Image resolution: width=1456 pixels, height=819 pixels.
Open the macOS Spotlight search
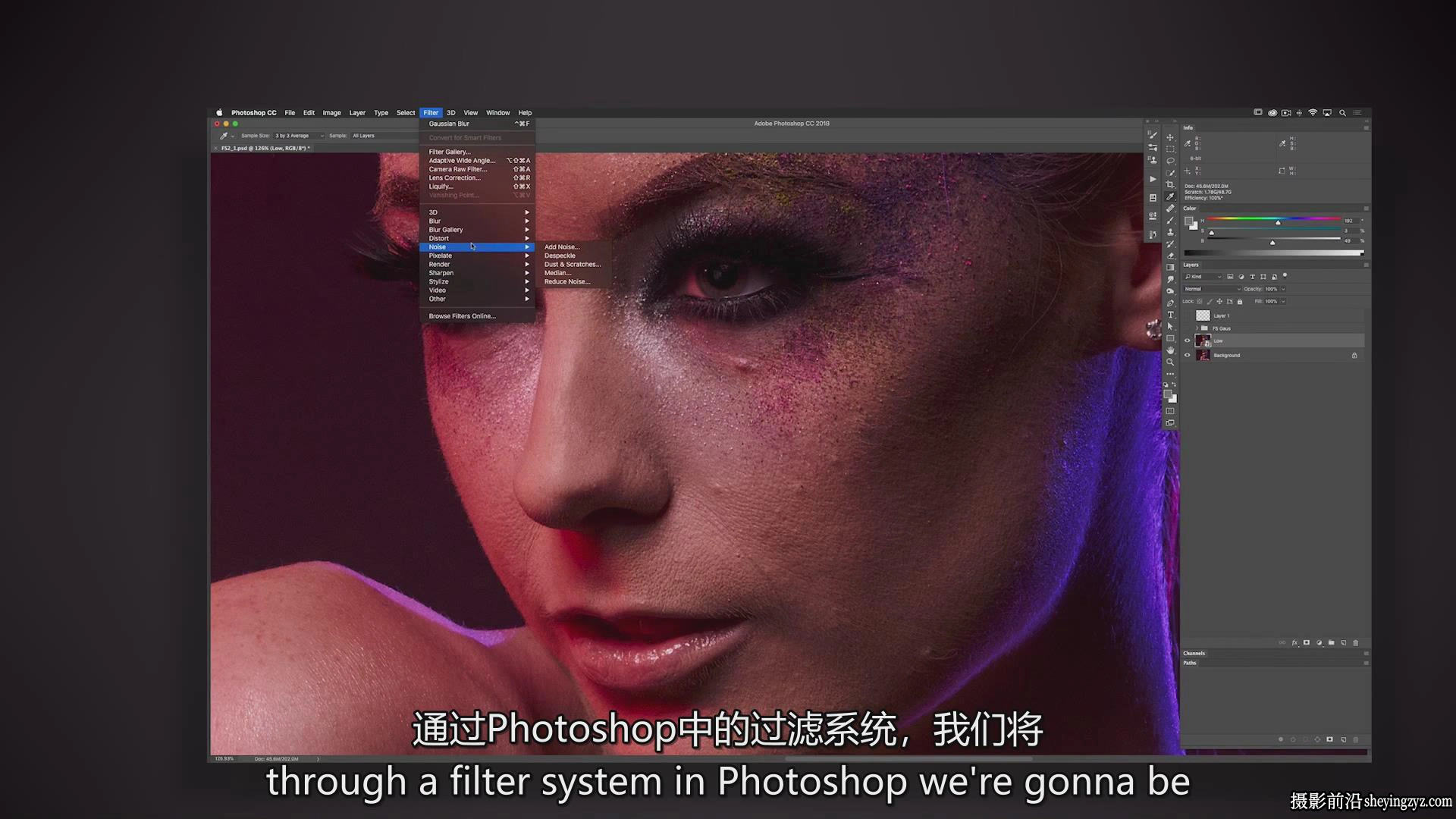1343,113
